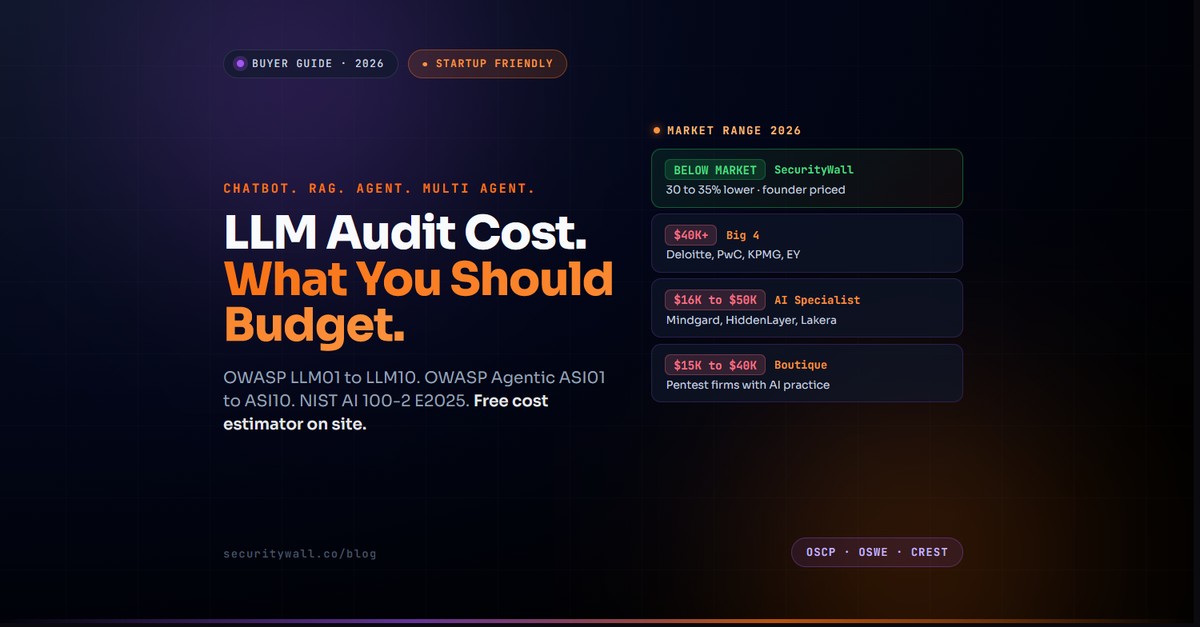Click the $40K+ price tag
Screen dimensions: 1200x627
691,235
